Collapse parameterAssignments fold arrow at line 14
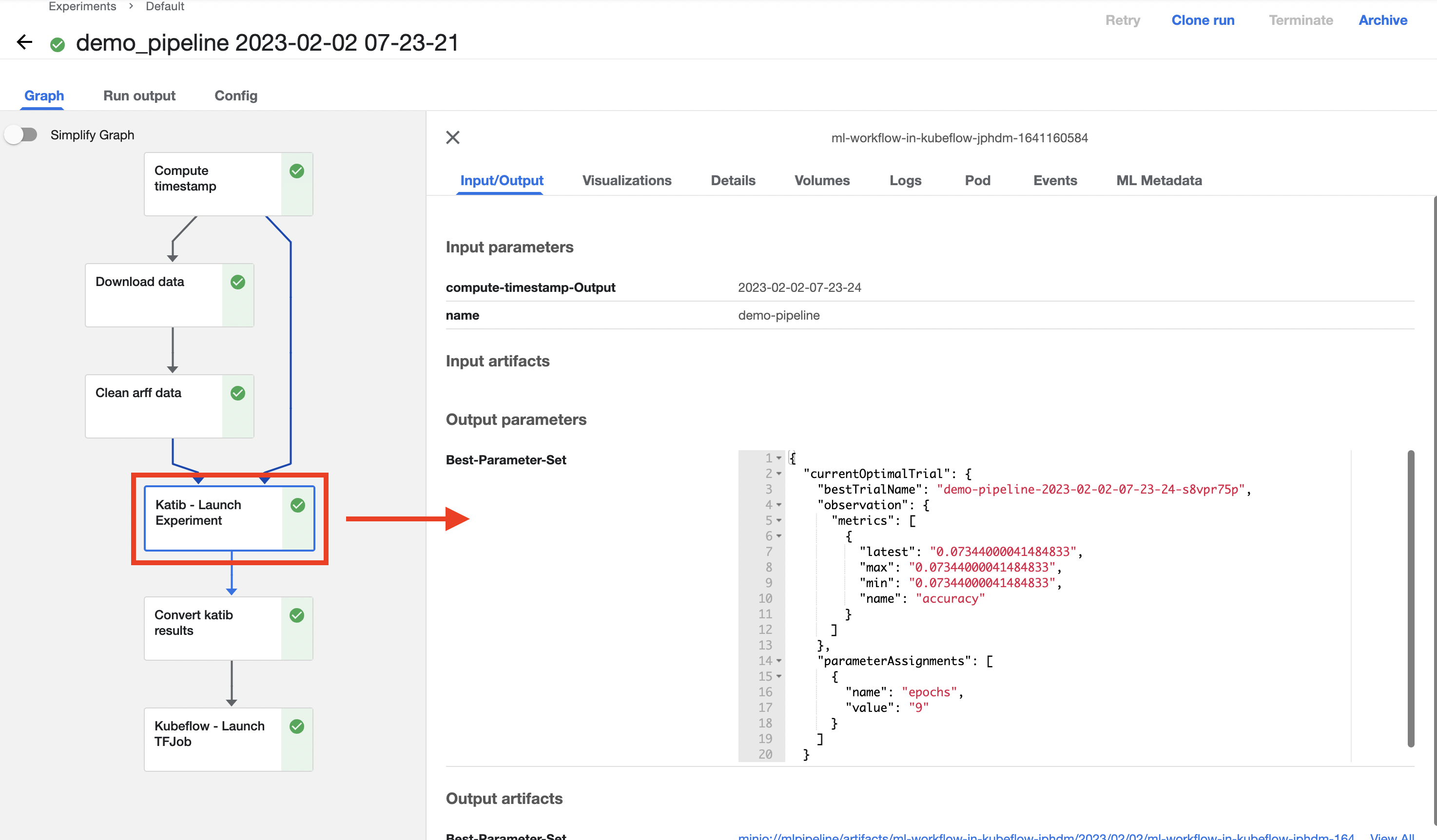 pyautogui.click(x=779, y=661)
